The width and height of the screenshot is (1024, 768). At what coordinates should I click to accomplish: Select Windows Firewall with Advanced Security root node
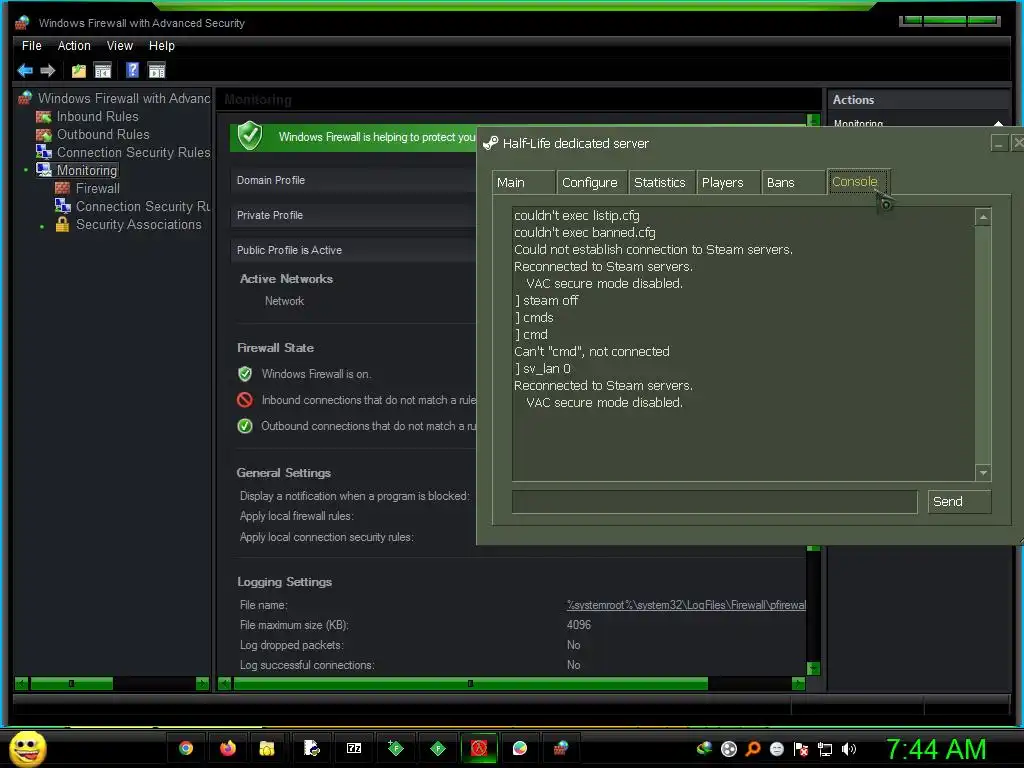123,99
